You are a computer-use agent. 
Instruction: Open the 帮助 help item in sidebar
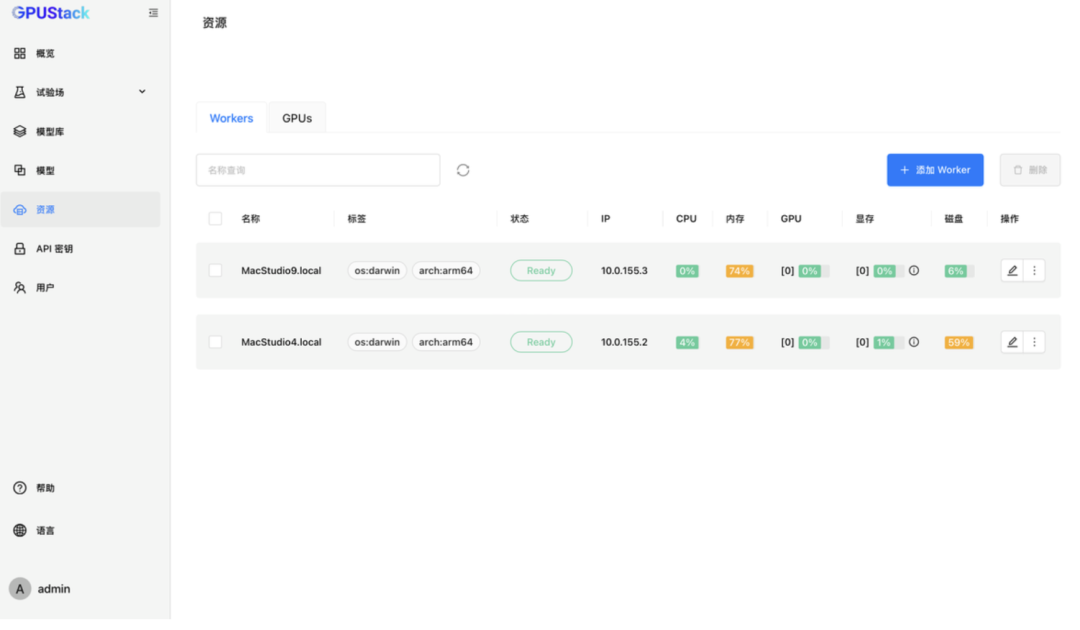pos(45,488)
